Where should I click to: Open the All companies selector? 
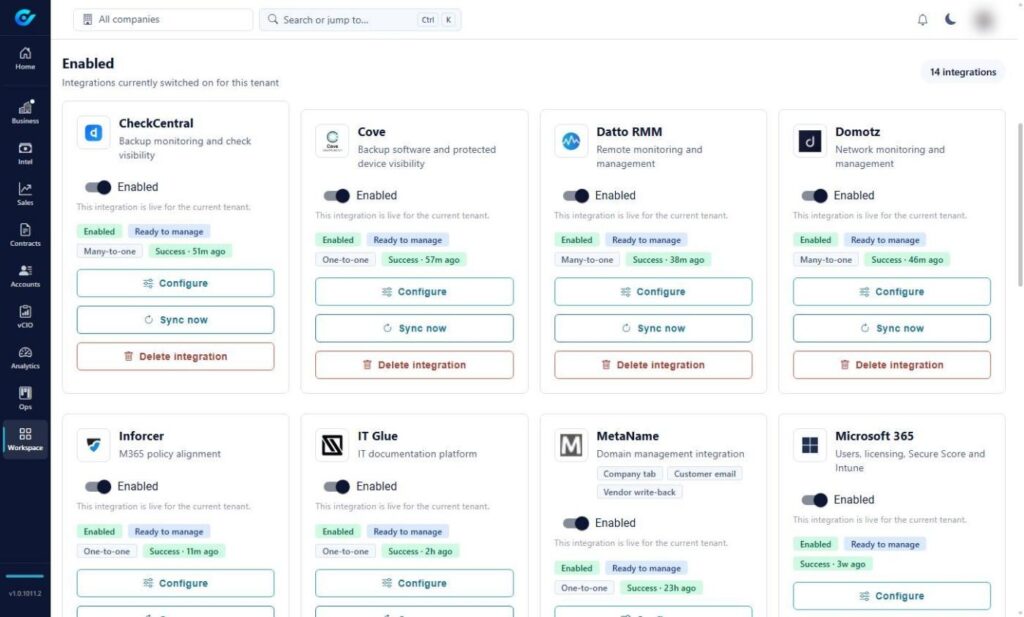pyautogui.click(x=163, y=20)
